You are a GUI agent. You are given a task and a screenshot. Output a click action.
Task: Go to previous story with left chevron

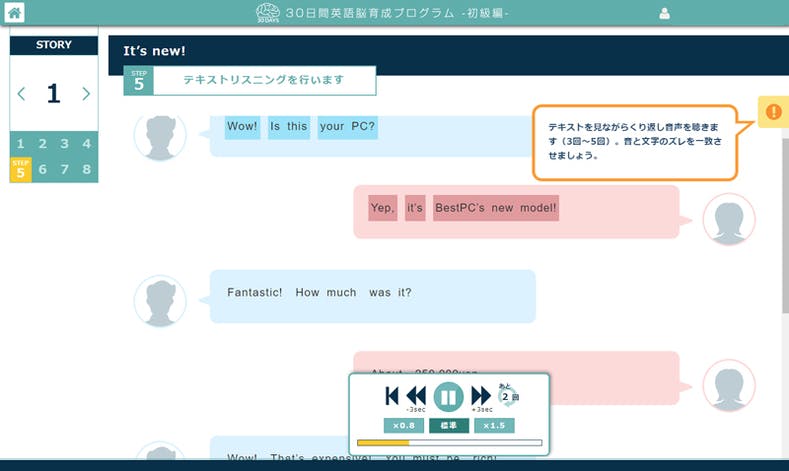tap(22, 94)
